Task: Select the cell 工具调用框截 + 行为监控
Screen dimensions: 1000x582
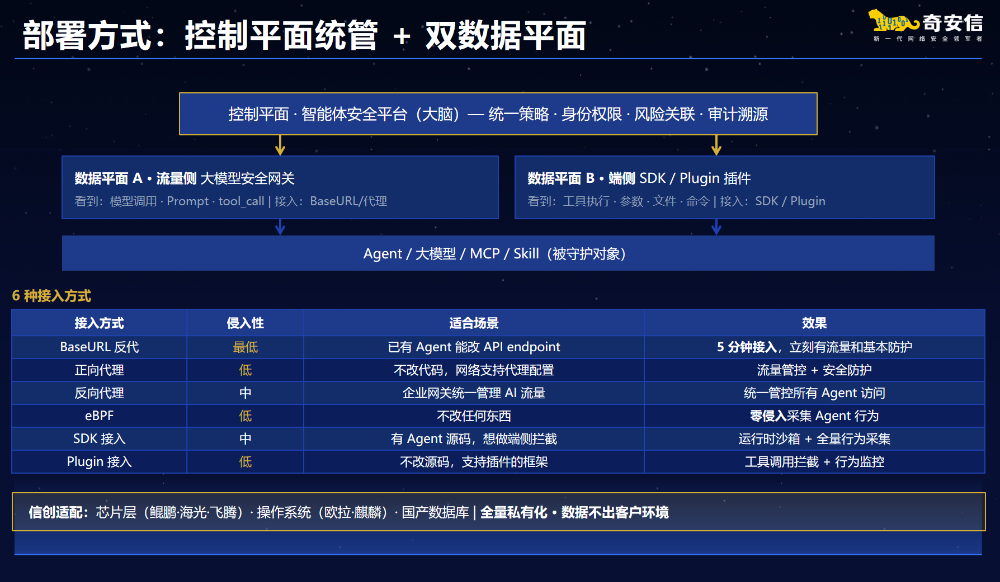Action: [x=814, y=462]
